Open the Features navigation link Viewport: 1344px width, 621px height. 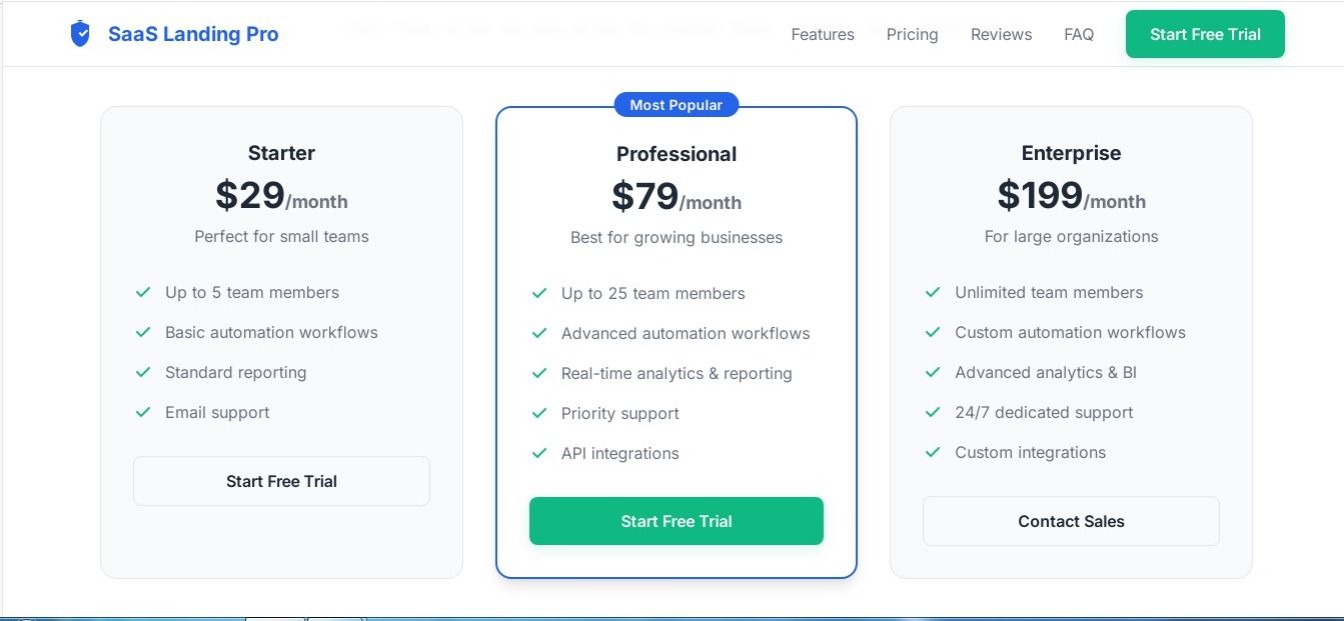(822, 34)
